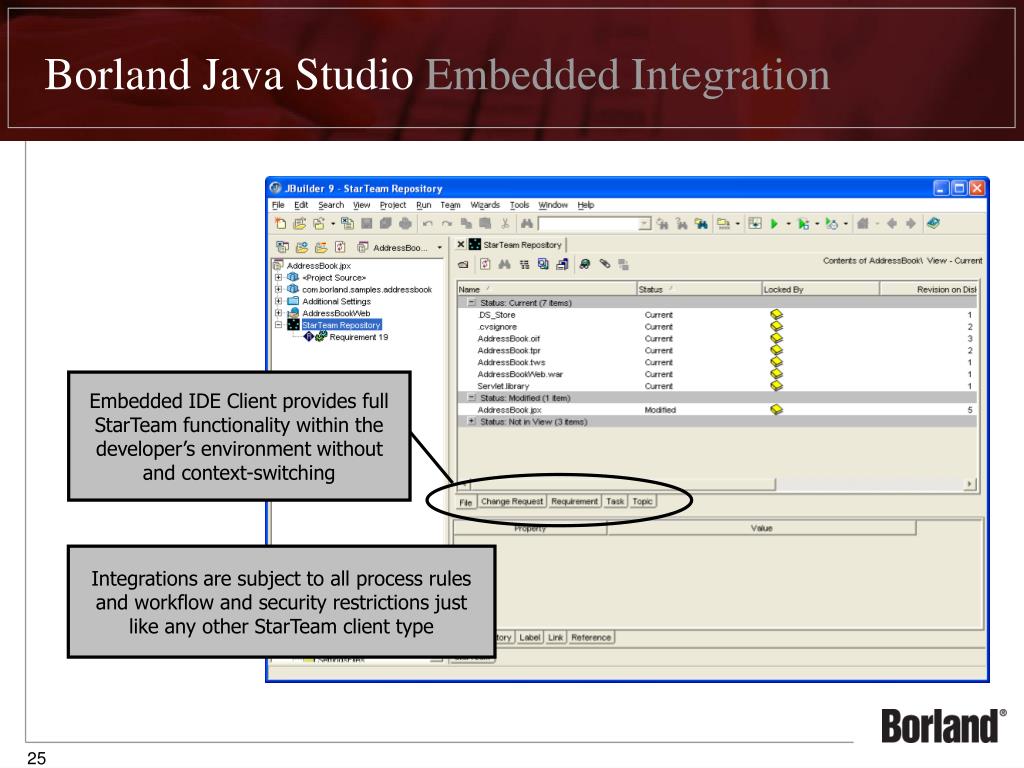Click the Help book icon
The image size is (1024, 768).
933,223
